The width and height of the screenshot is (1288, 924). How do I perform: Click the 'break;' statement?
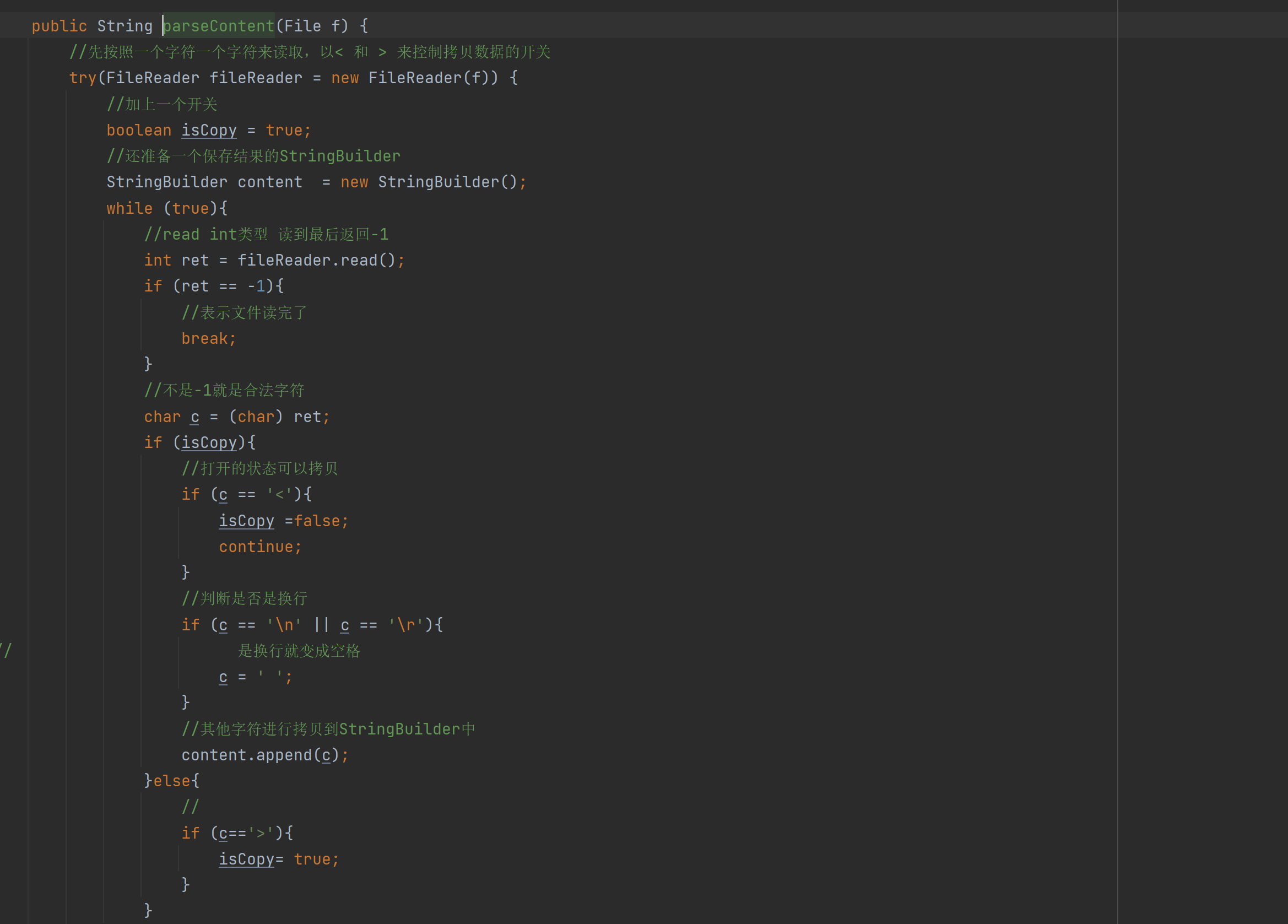(x=208, y=338)
